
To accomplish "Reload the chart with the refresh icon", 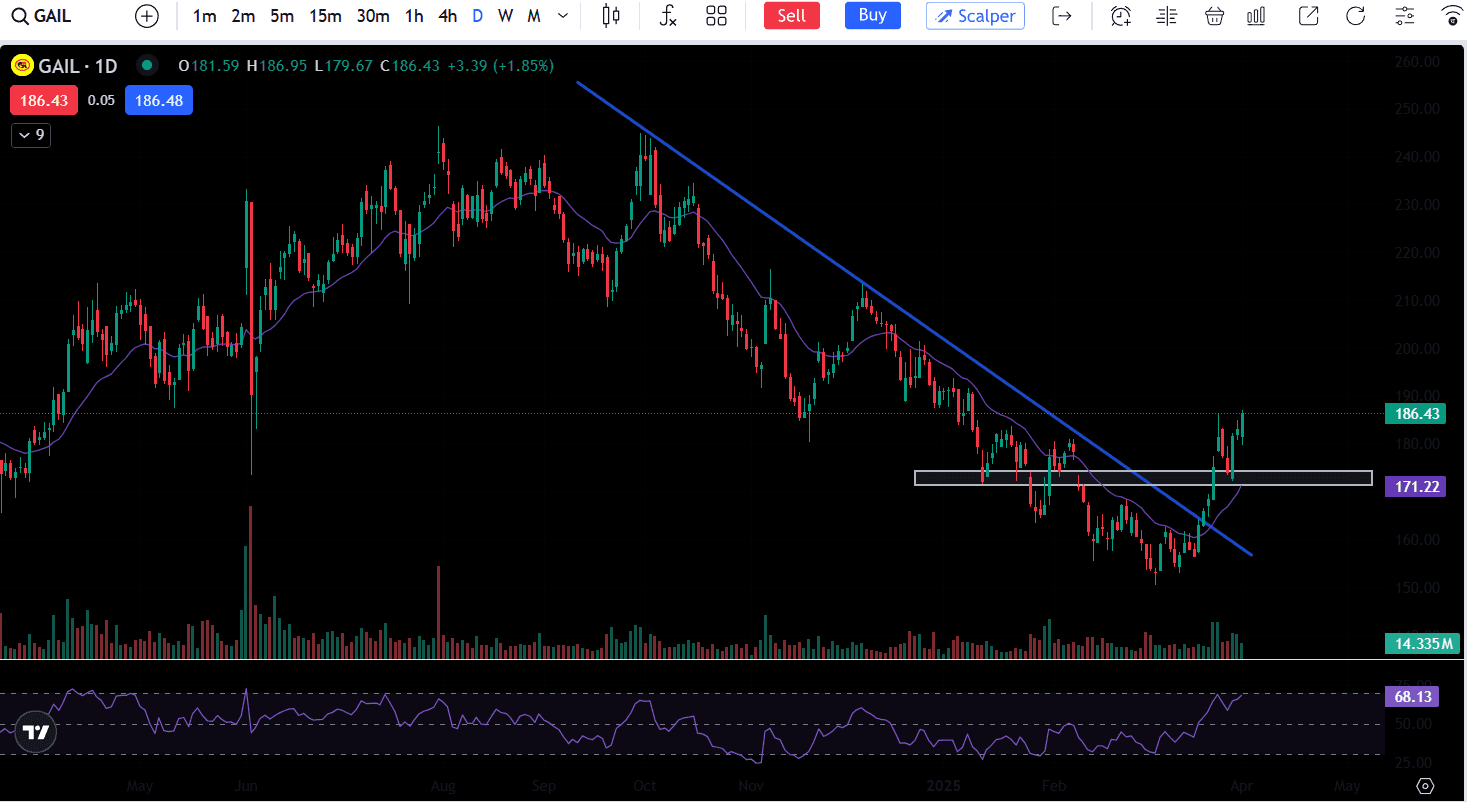I will [1356, 16].
